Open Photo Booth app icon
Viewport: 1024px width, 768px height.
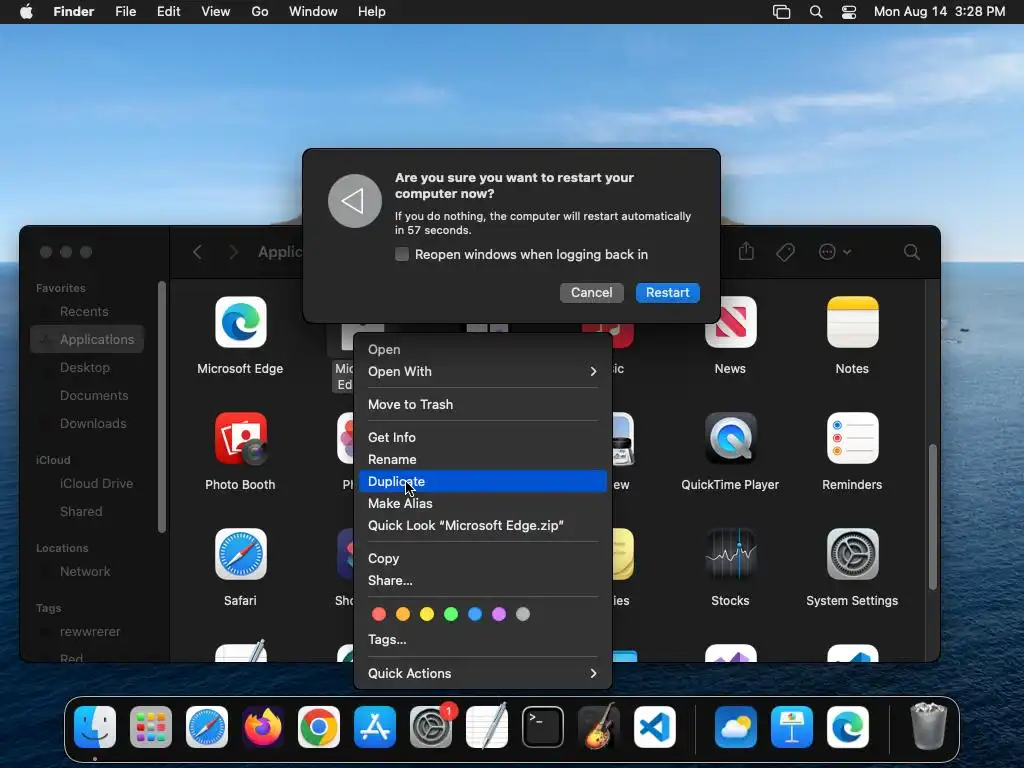tap(240, 438)
